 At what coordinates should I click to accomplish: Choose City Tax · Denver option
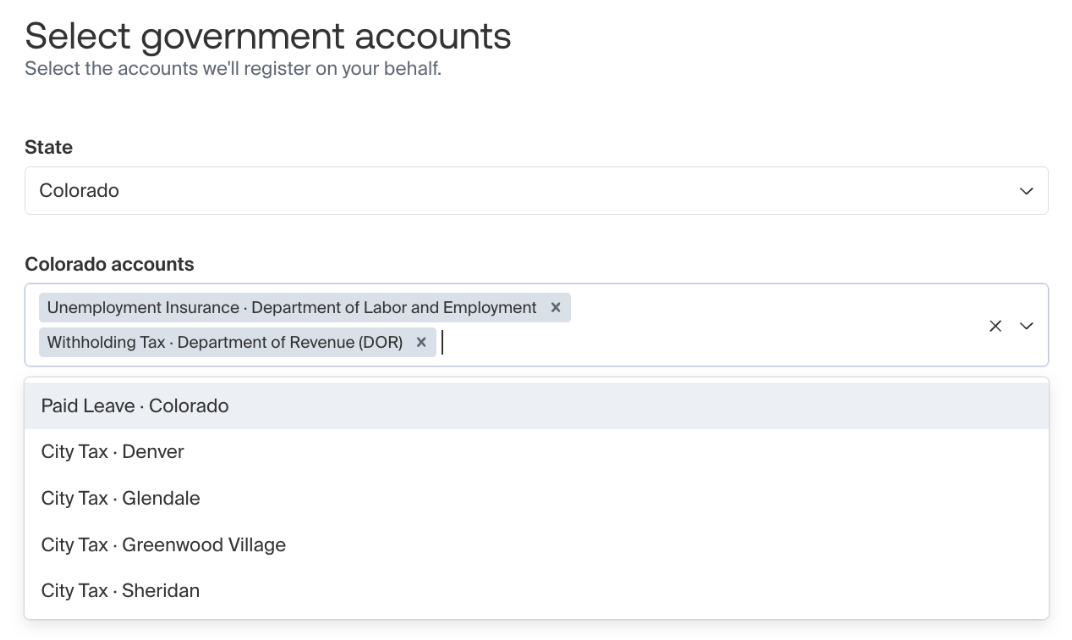tap(113, 452)
